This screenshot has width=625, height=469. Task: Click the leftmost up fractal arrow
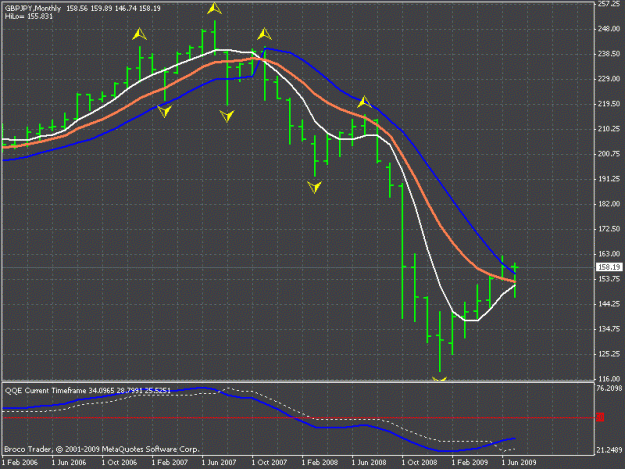140,34
